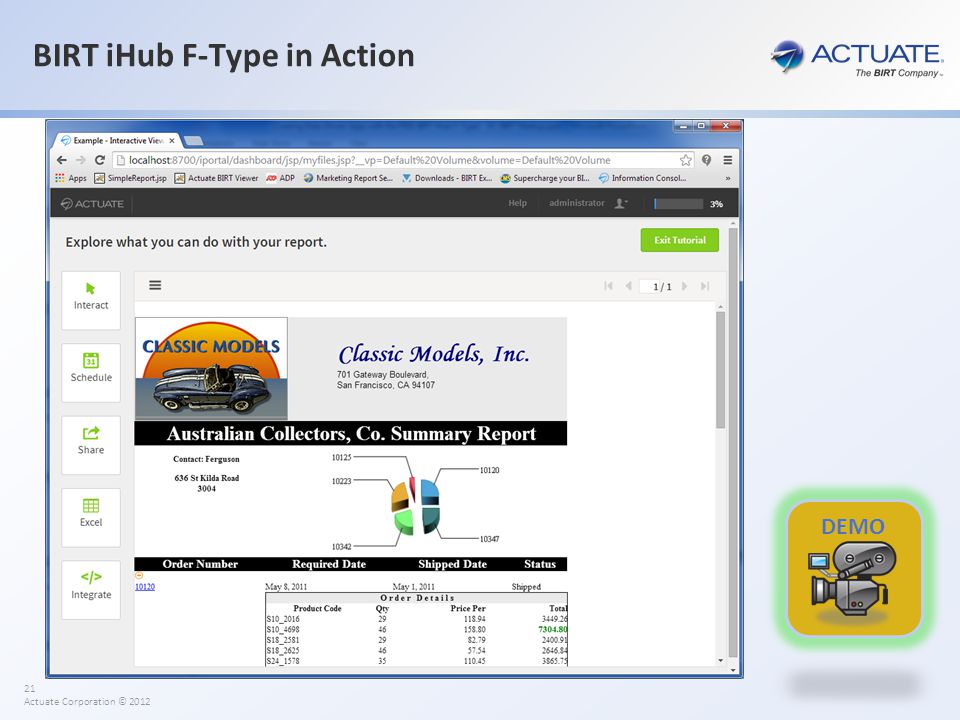Open the Supercharge your BI bookmark

point(545,178)
